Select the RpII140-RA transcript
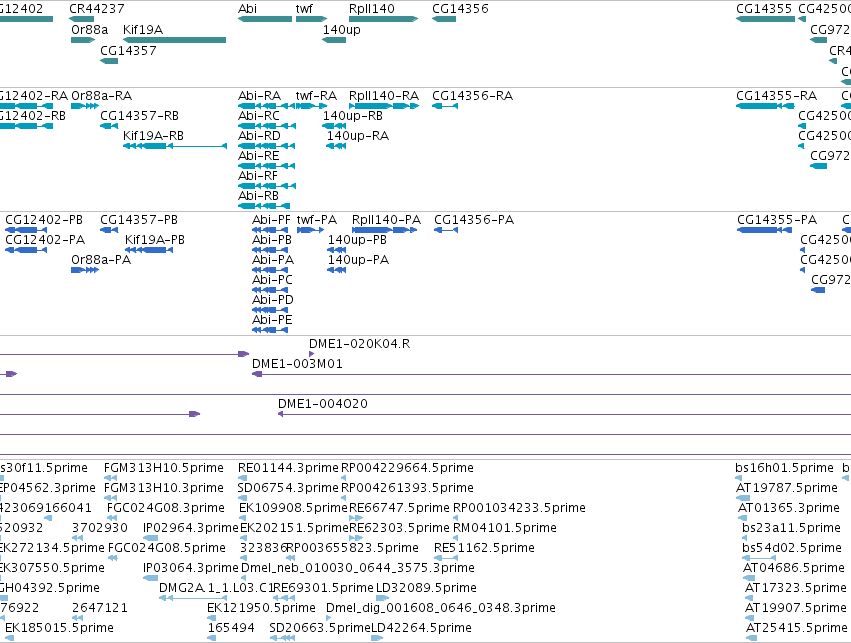This screenshot has width=851, height=643. click(x=384, y=106)
